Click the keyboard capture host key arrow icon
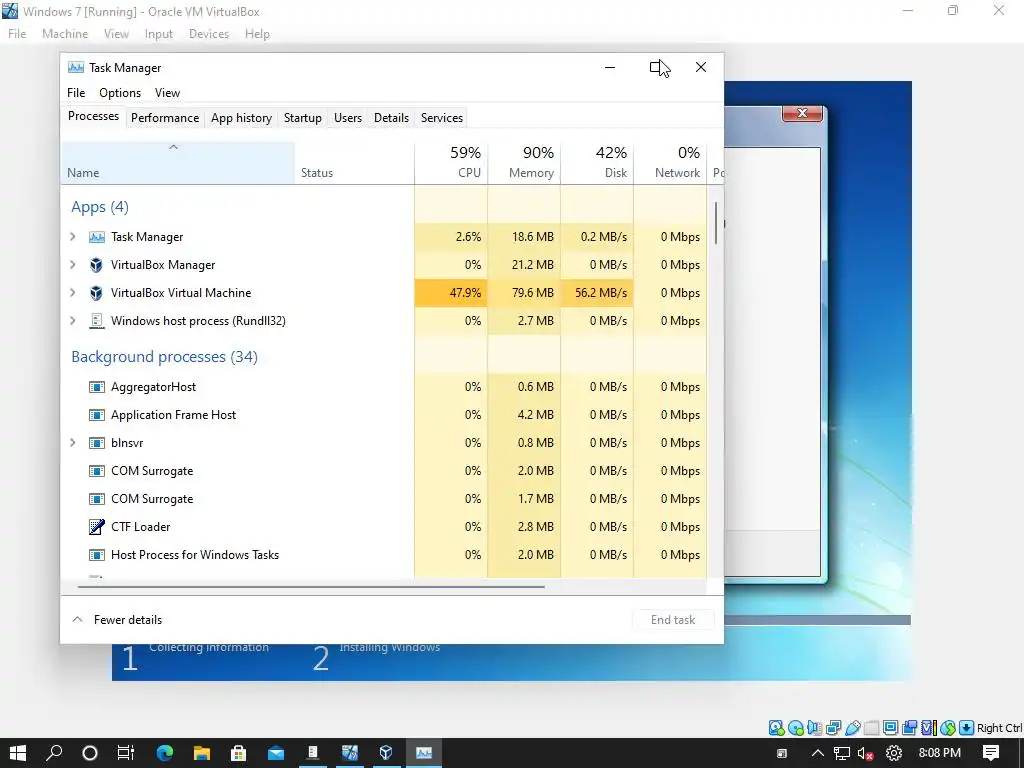This screenshot has height=768, width=1024. point(967,728)
